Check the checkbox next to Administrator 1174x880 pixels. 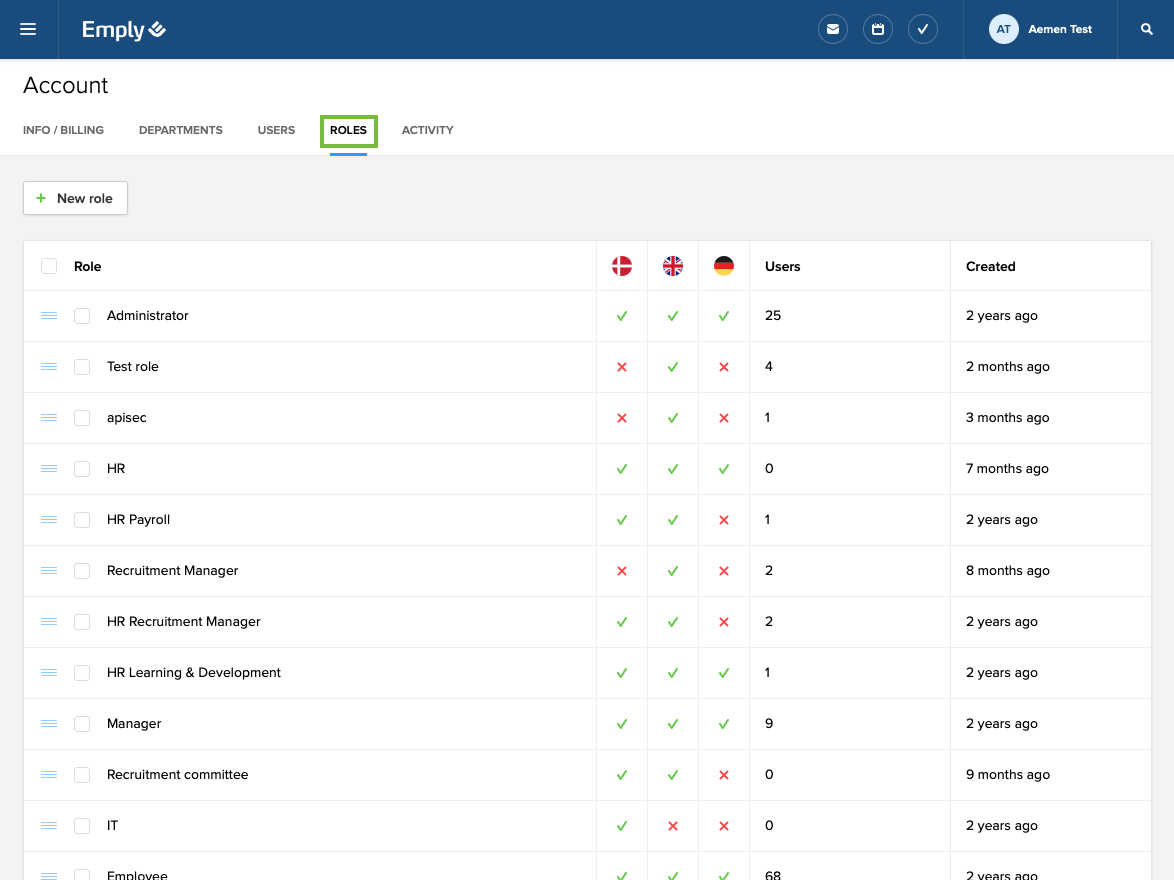(x=82, y=315)
